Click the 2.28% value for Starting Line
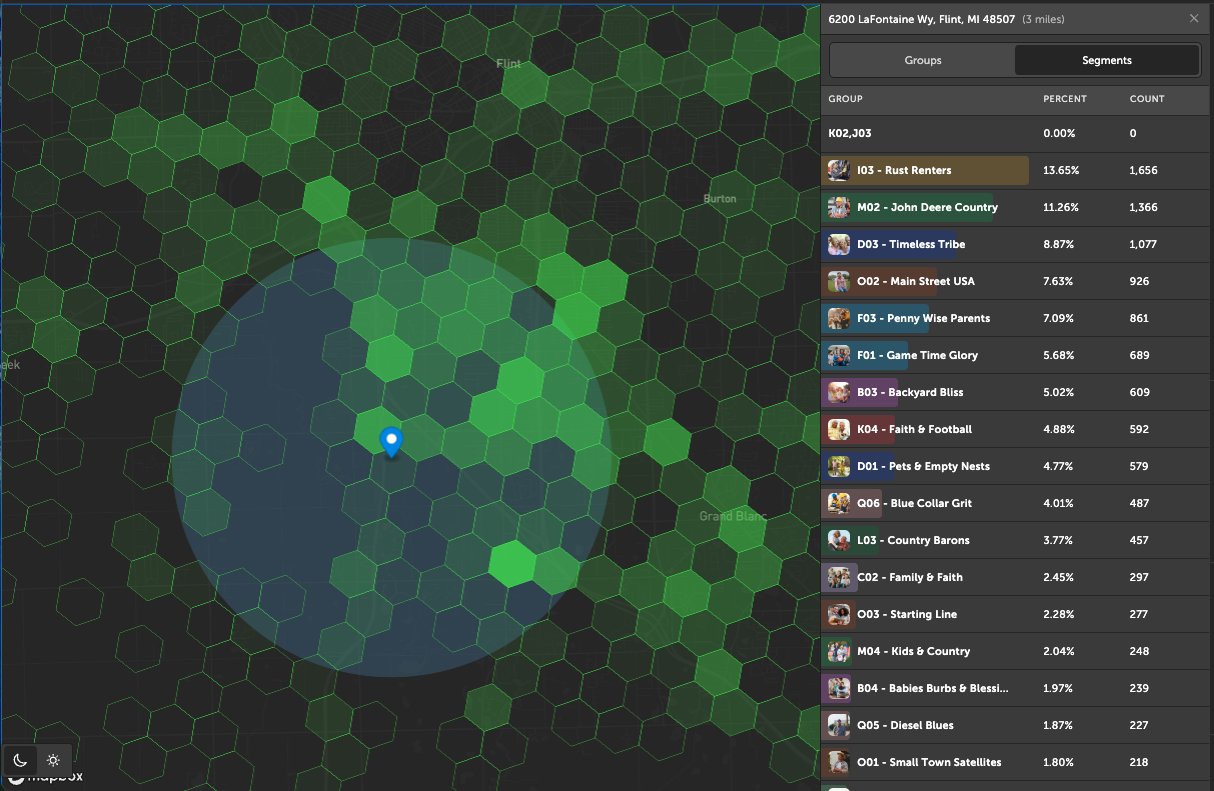1214x791 pixels. 1059,614
